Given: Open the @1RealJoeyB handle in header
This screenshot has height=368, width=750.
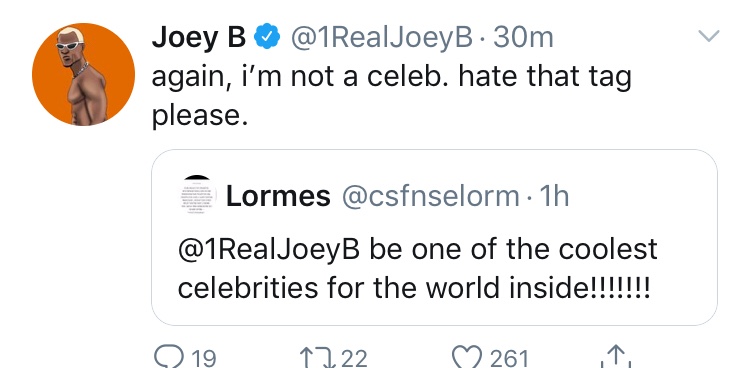Looking at the screenshot, I should click(382, 38).
